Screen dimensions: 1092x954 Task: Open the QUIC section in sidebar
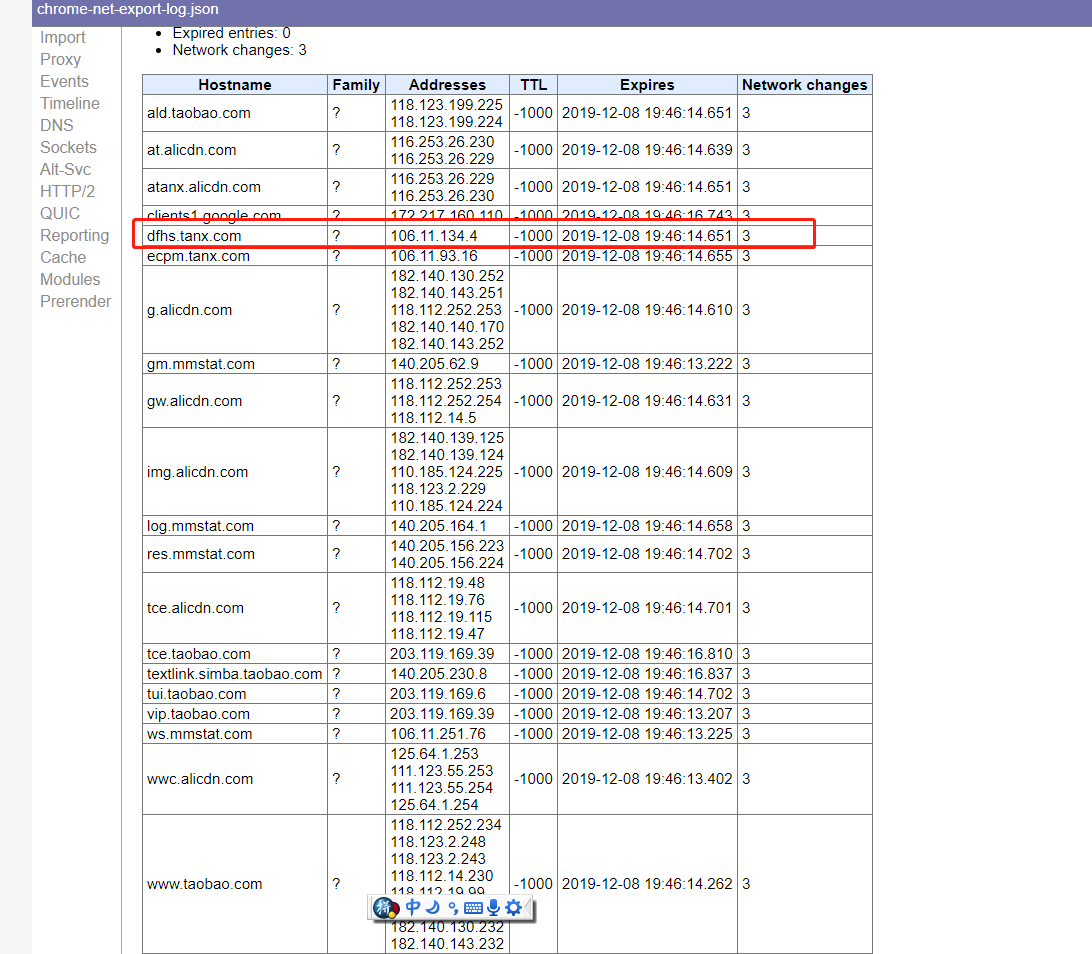(x=60, y=213)
